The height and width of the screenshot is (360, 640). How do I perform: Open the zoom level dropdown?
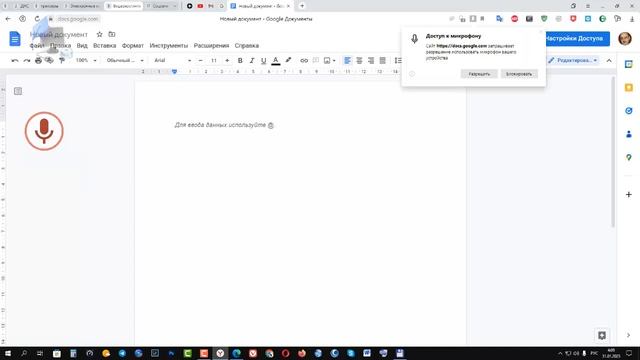pyautogui.click(x=86, y=60)
